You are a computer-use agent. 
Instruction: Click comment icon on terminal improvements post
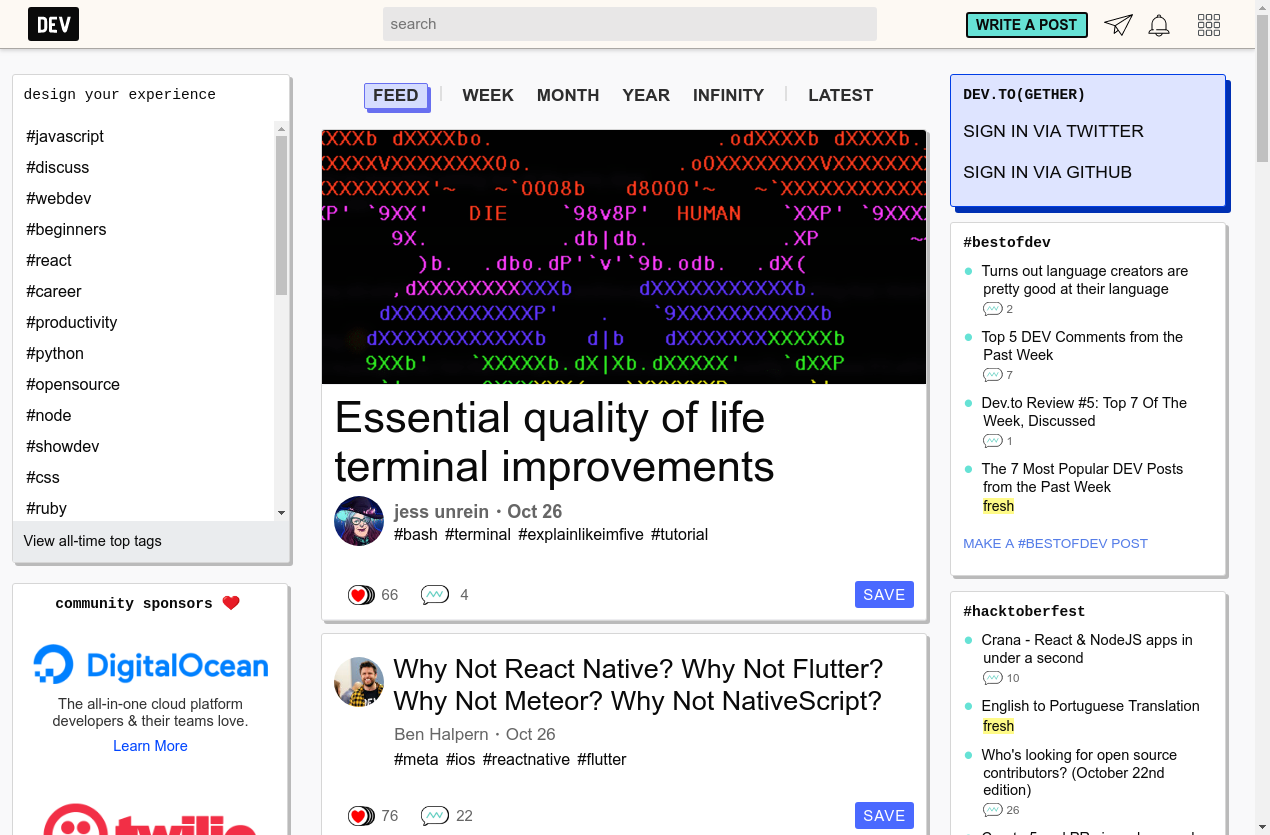click(435, 595)
